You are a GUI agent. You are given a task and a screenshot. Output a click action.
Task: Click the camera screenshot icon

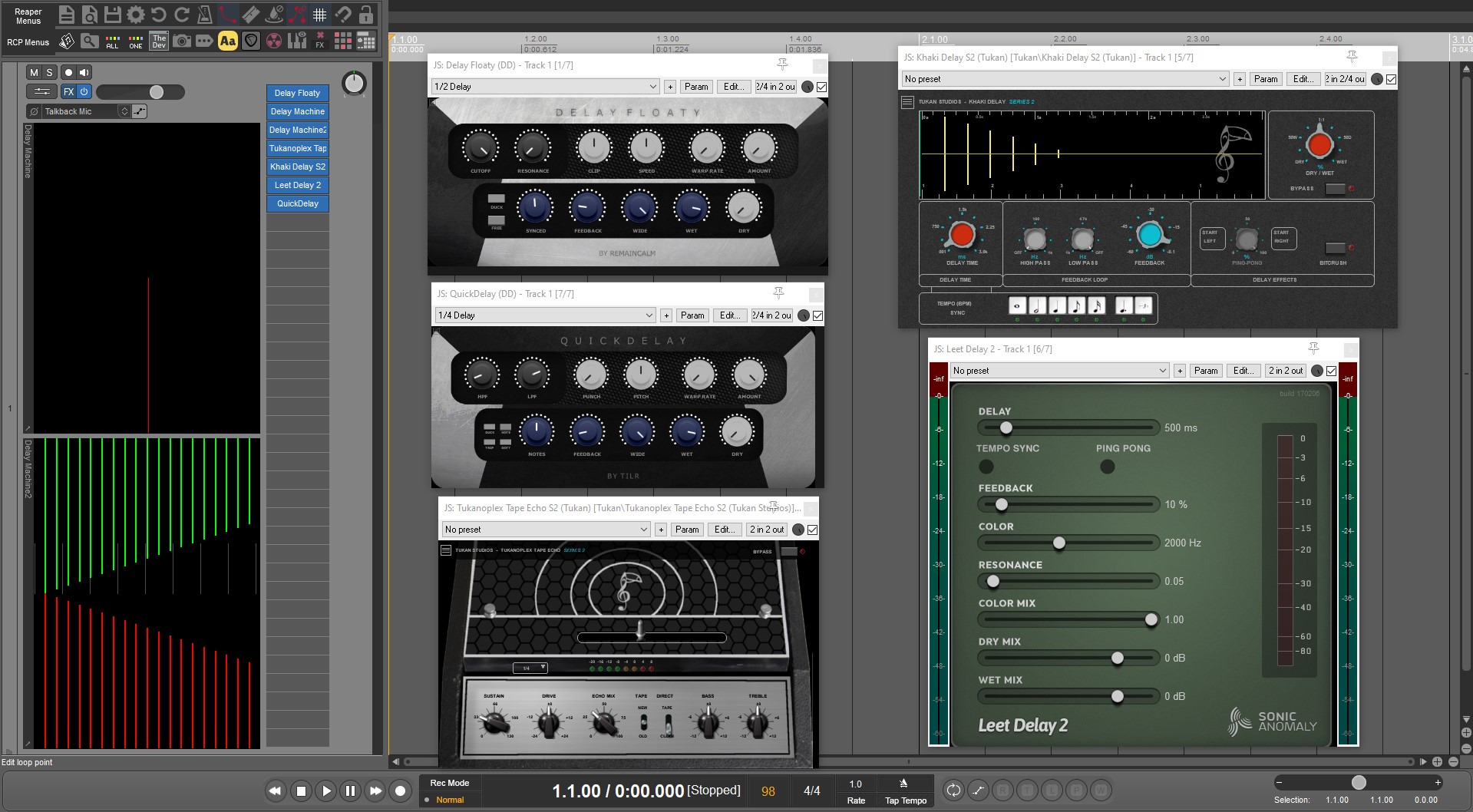182,41
